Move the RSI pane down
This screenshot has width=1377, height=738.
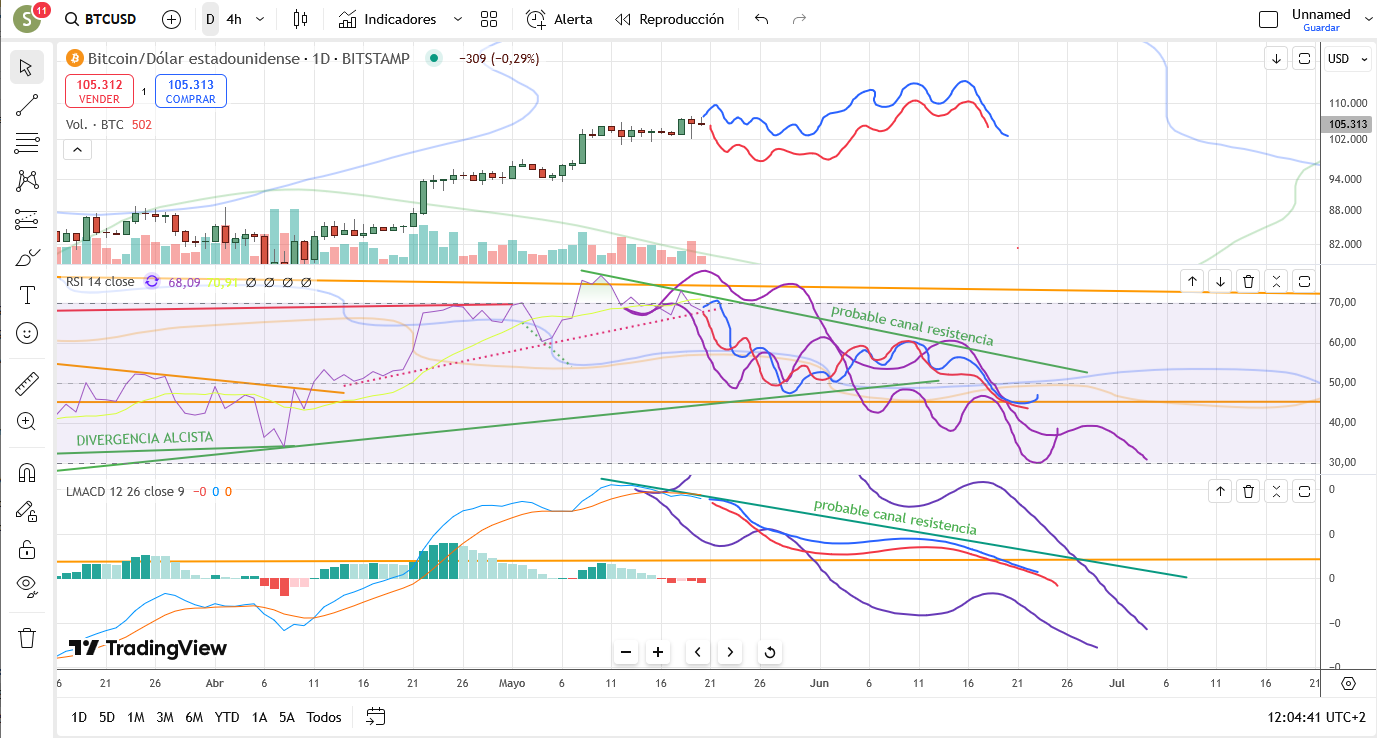(1220, 281)
